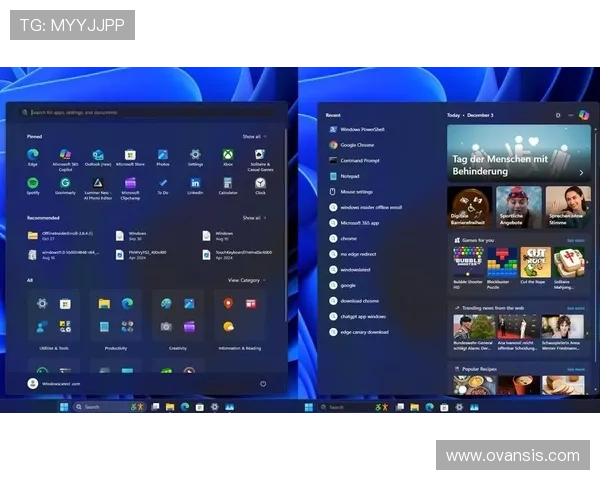Image resolution: width=600 pixels, height=480 pixels.
Task: Open Spotify from the pinned apps
Action: click(x=33, y=183)
